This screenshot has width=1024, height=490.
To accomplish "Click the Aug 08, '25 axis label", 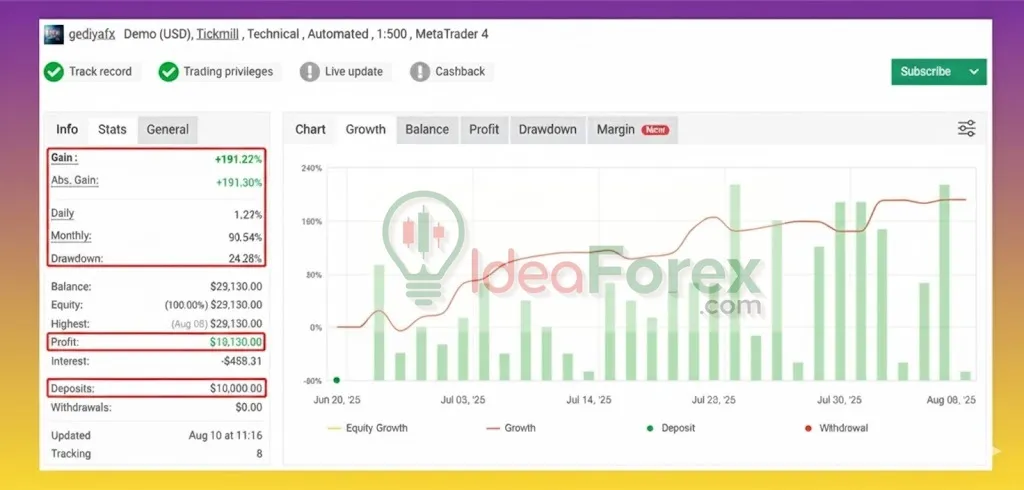I will coord(952,400).
